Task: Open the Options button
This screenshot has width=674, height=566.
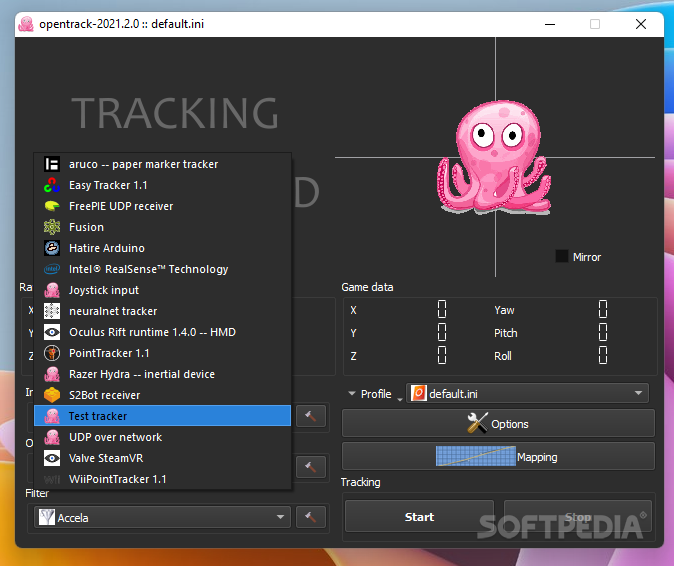Action: (498, 424)
